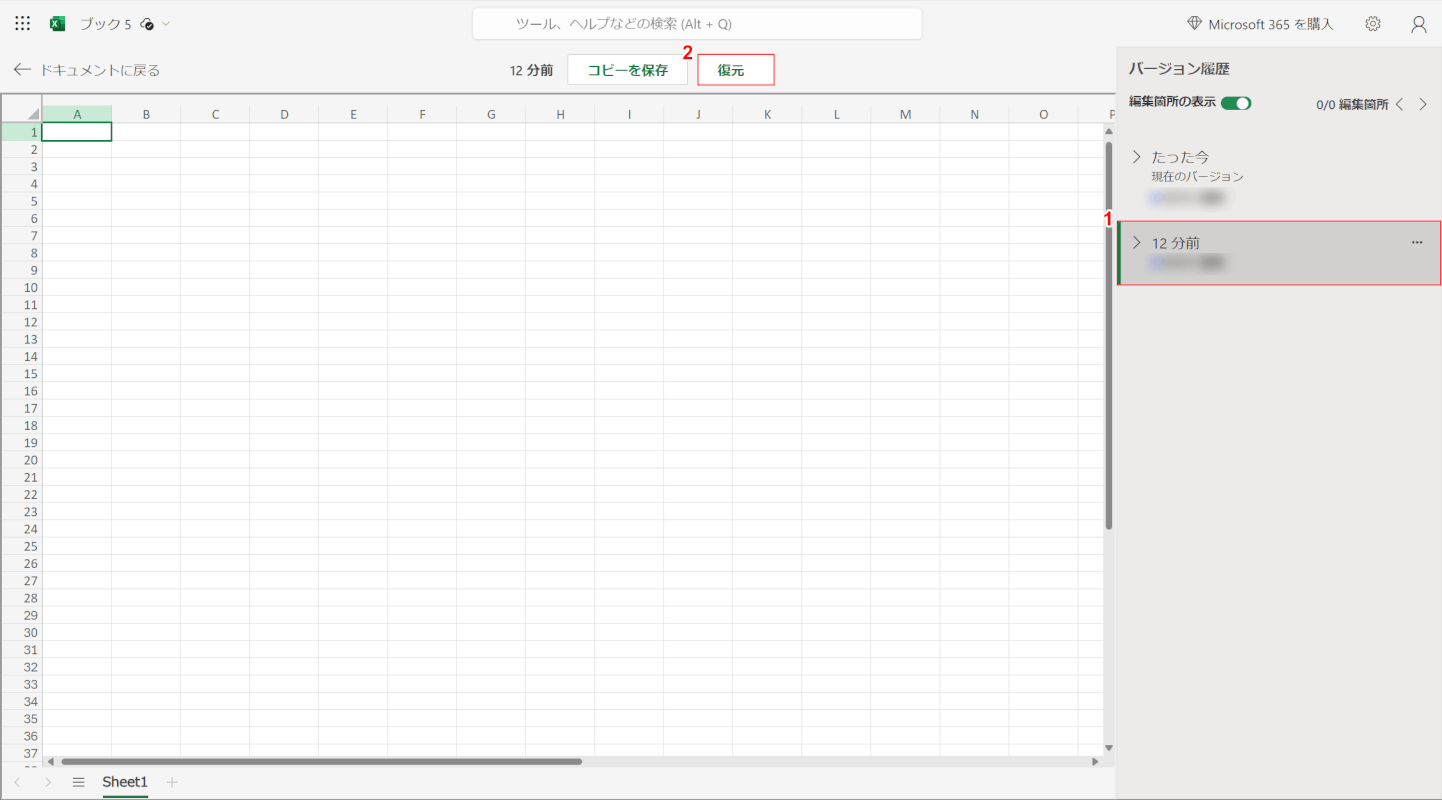Click the vertical scrollbar up arrow

[x=1108, y=131]
